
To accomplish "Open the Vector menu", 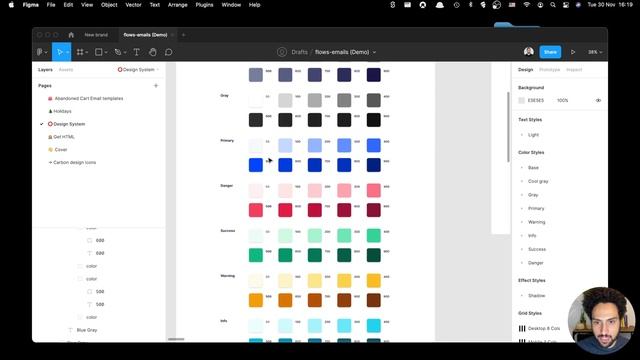I will (133, 5).
